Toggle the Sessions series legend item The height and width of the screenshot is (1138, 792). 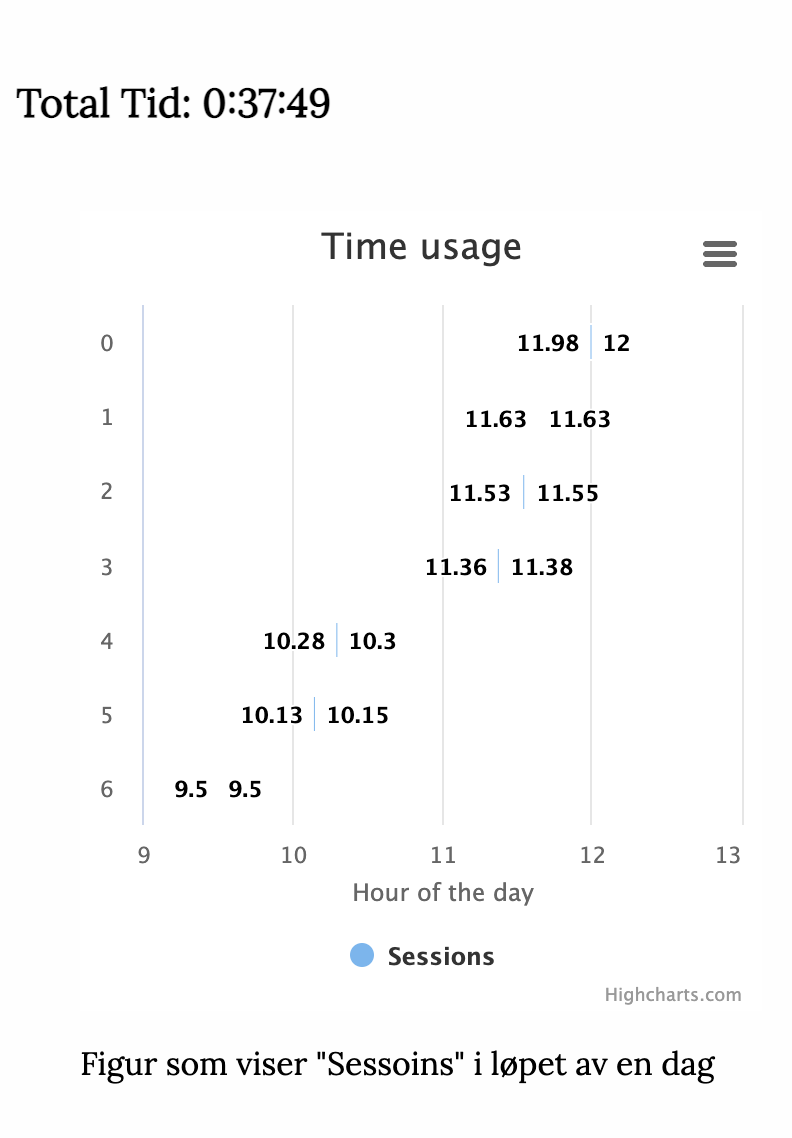tap(422, 956)
